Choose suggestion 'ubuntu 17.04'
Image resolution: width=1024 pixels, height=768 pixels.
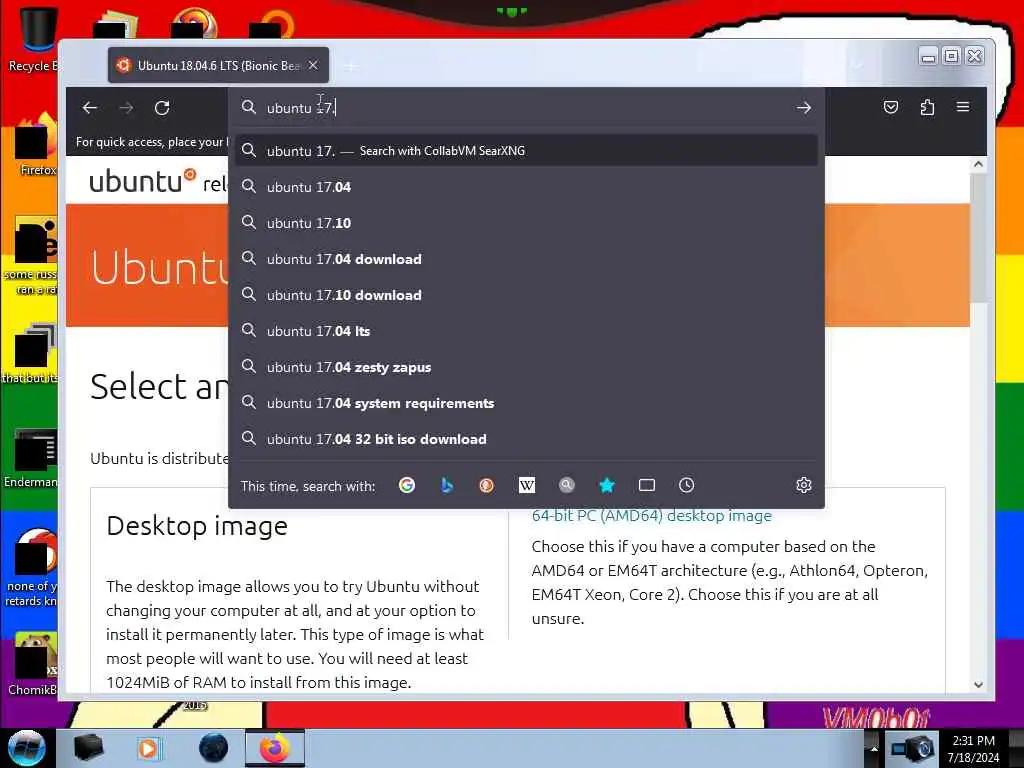(x=526, y=187)
